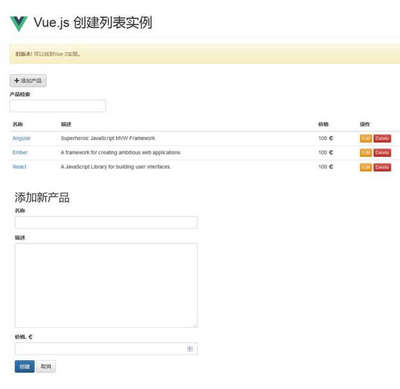The height and width of the screenshot is (389, 400).
Task: Click the blue create button
Action: (25, 366)
